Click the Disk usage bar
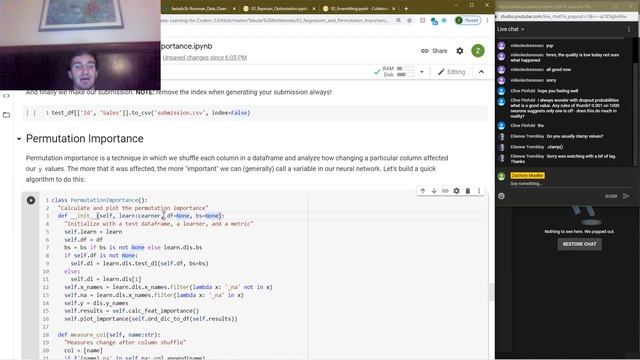 406,75
